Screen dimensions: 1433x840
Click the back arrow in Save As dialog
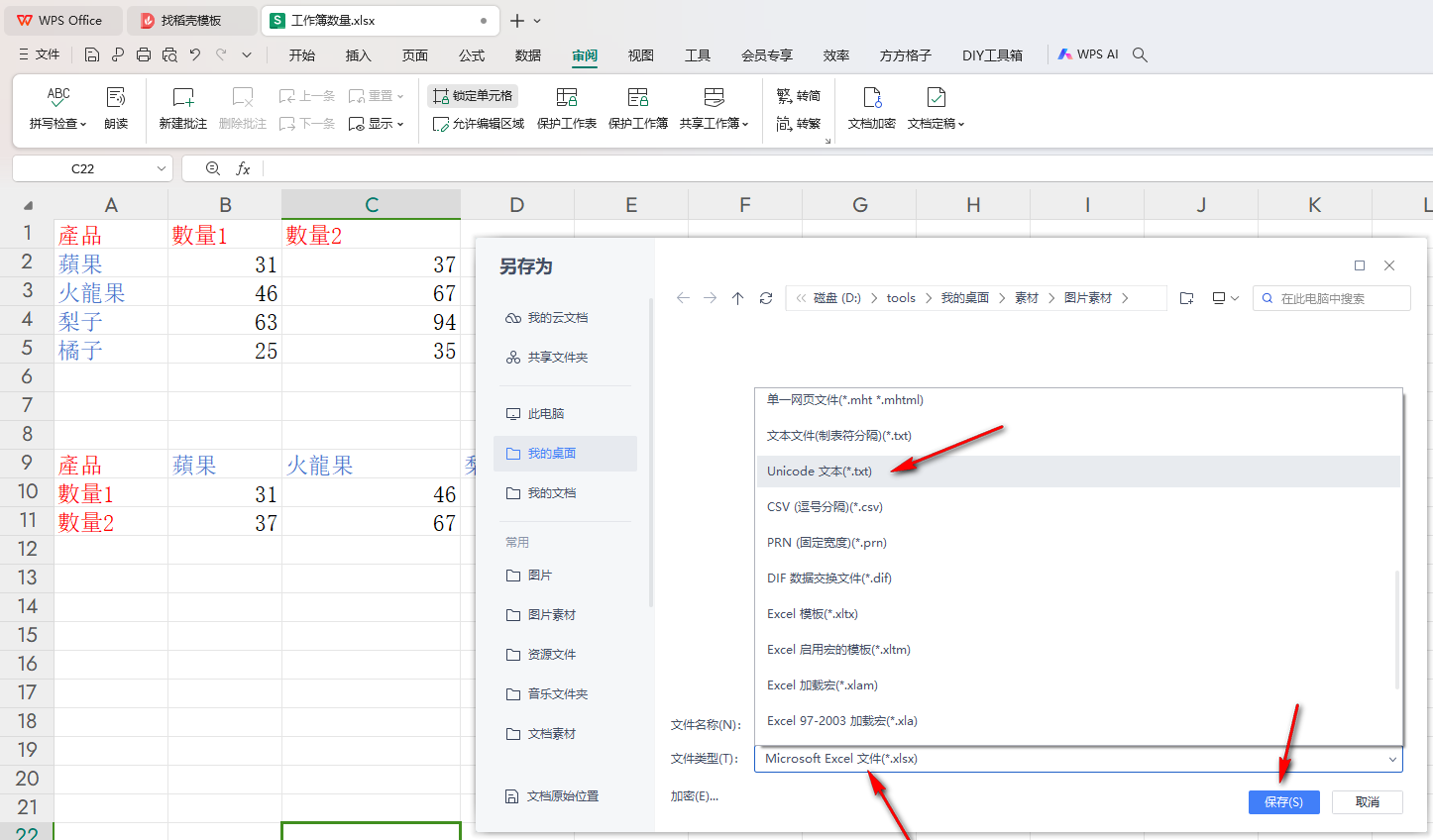(683, 298)
